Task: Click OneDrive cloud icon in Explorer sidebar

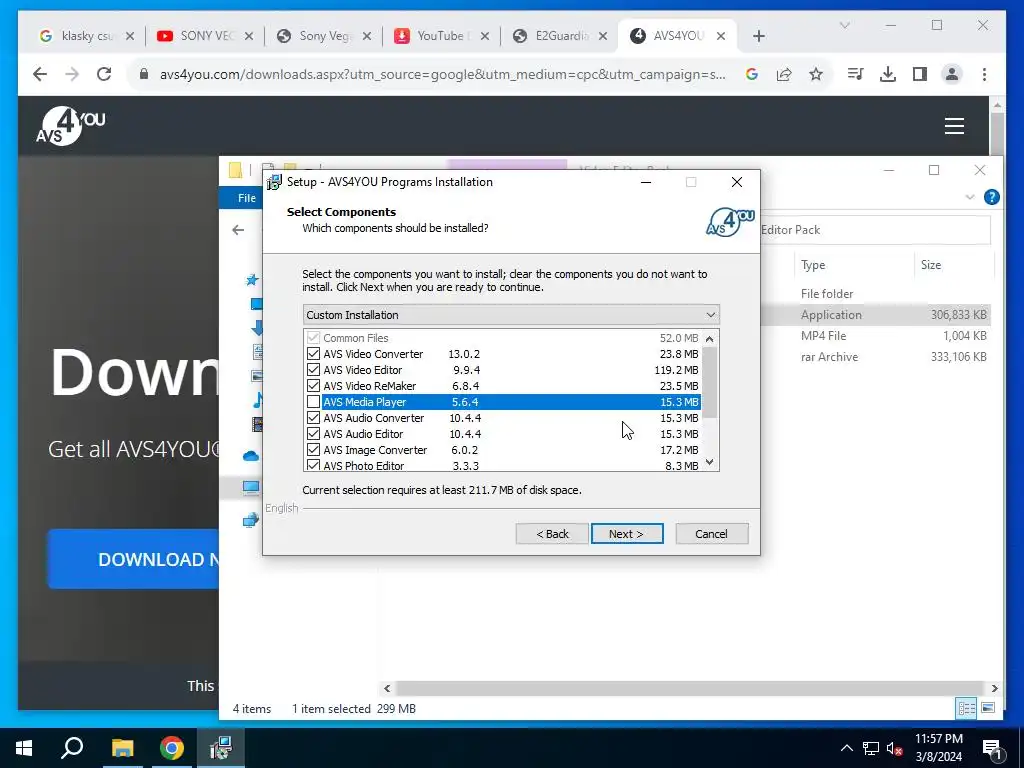Action: pyautogui.click(x=251, y=456)
